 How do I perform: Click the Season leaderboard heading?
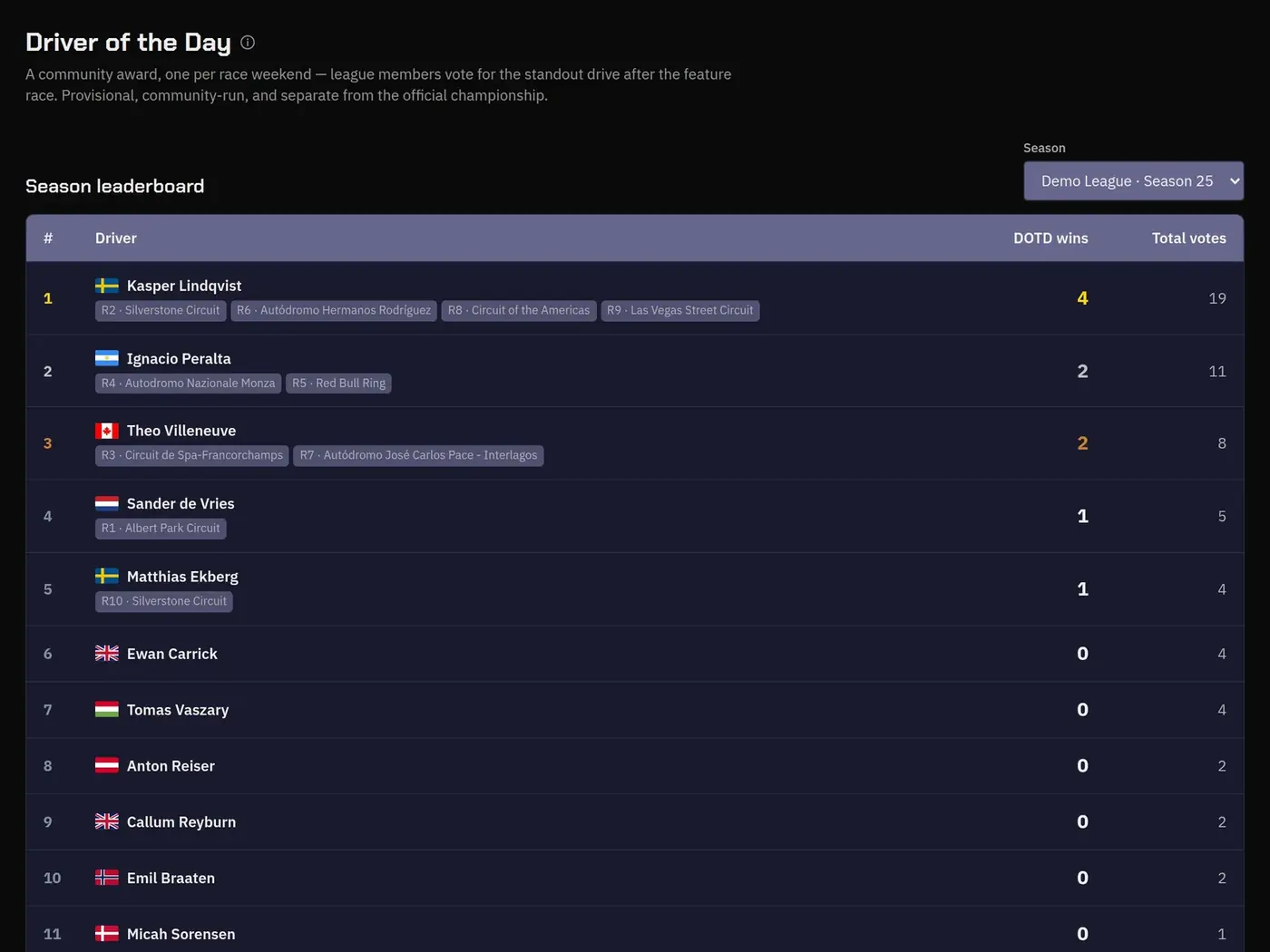click(115, 186)
